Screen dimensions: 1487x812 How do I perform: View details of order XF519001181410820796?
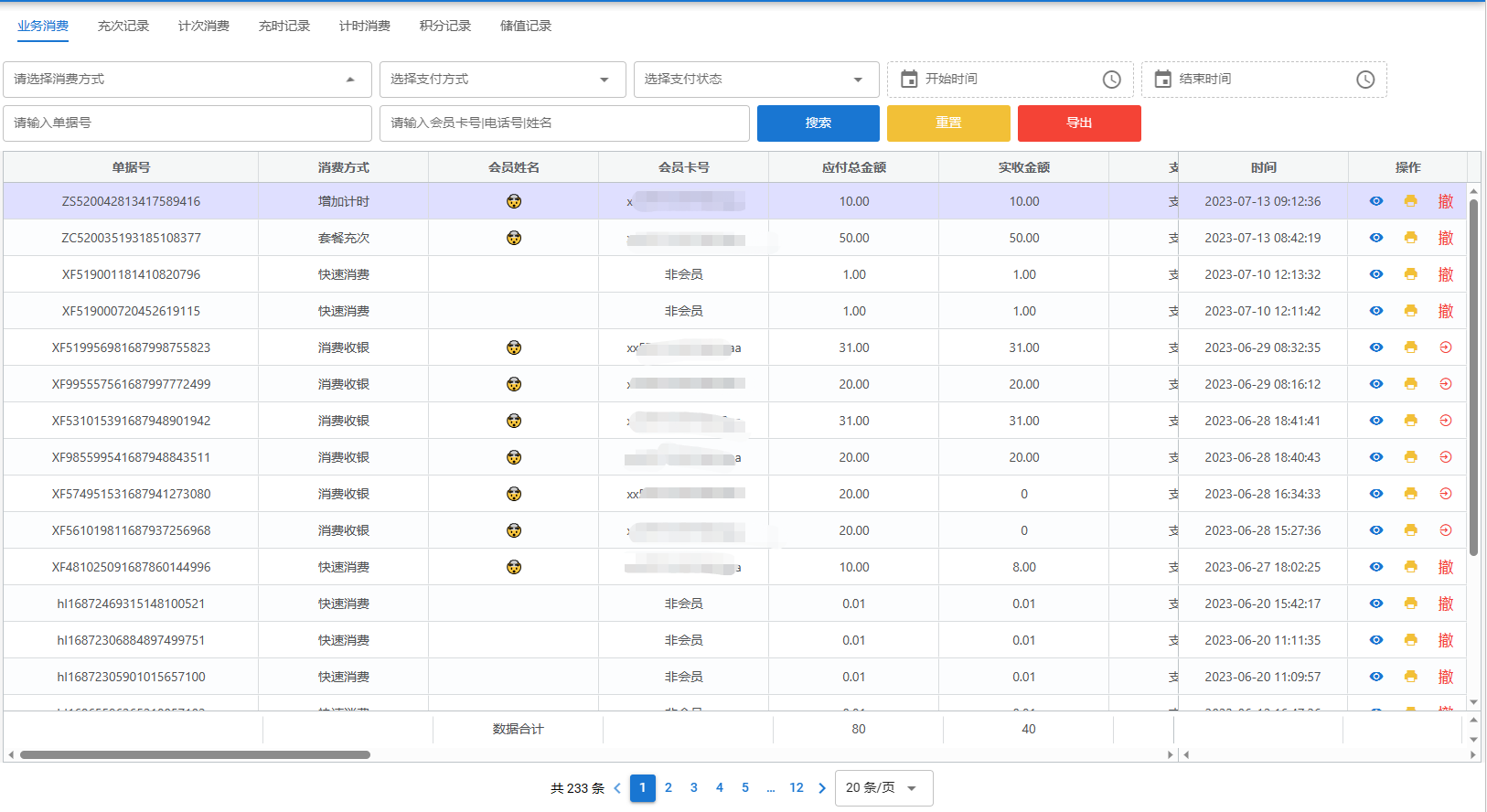pyautogui.click(x=1376, y=274)
